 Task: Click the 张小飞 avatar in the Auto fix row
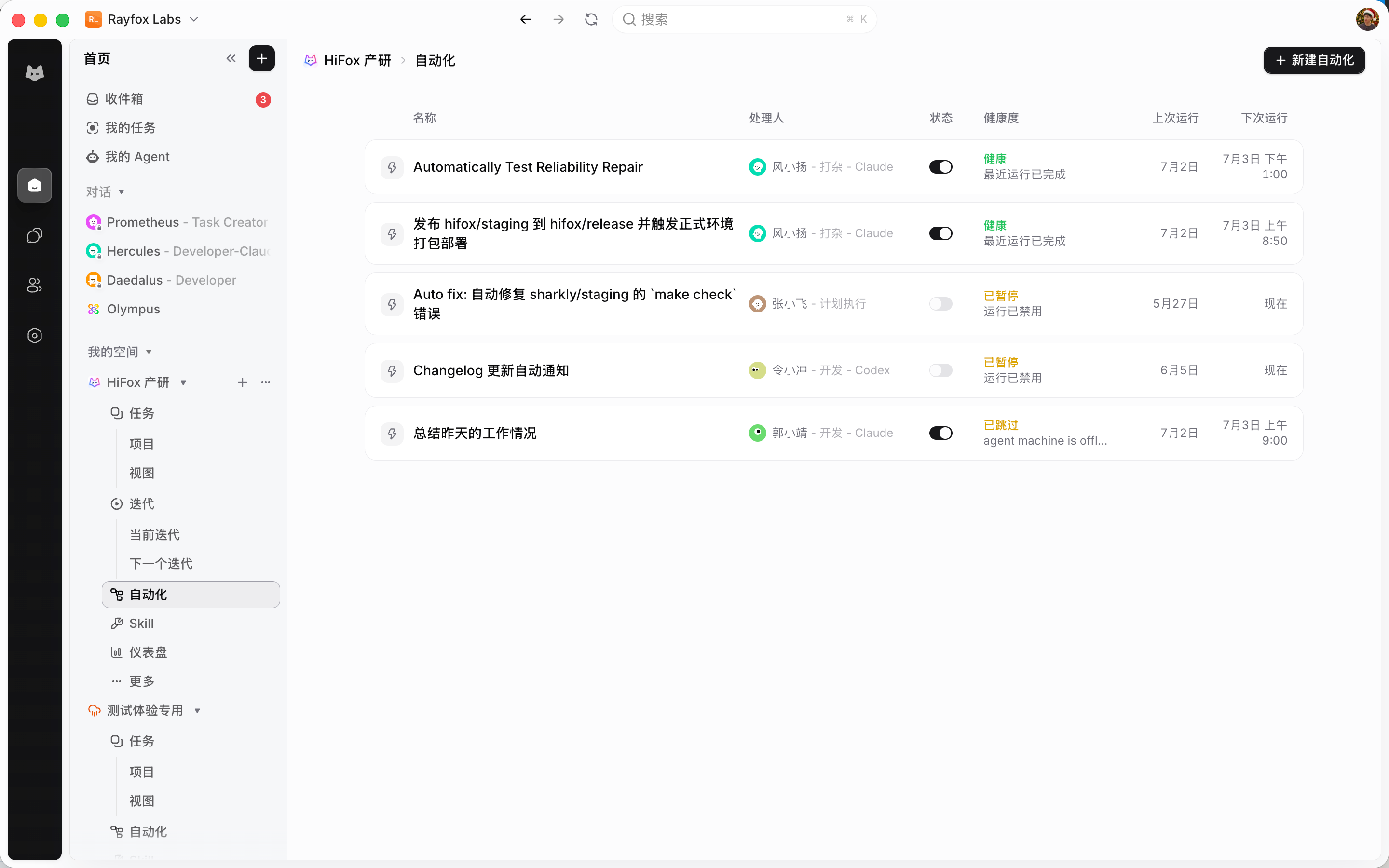pyautogui.click(x=758, y=304)
